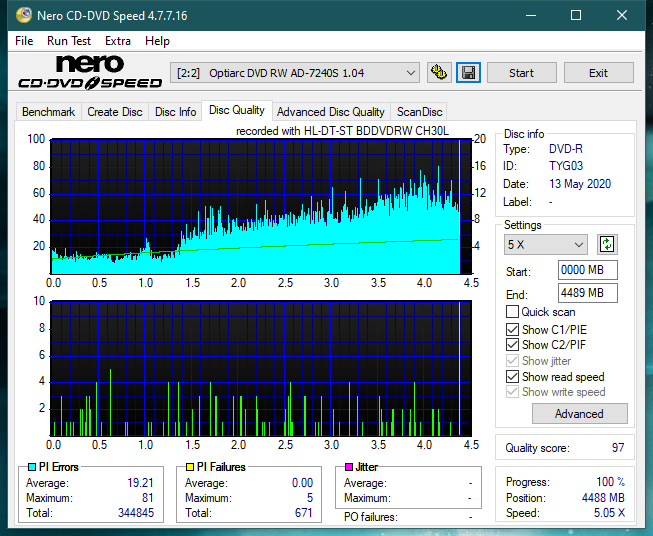Click the Nero CD-DVD Speed logo
Image resolution: width=653 pixels, height=536 pixels.
[x=90, y=72]
